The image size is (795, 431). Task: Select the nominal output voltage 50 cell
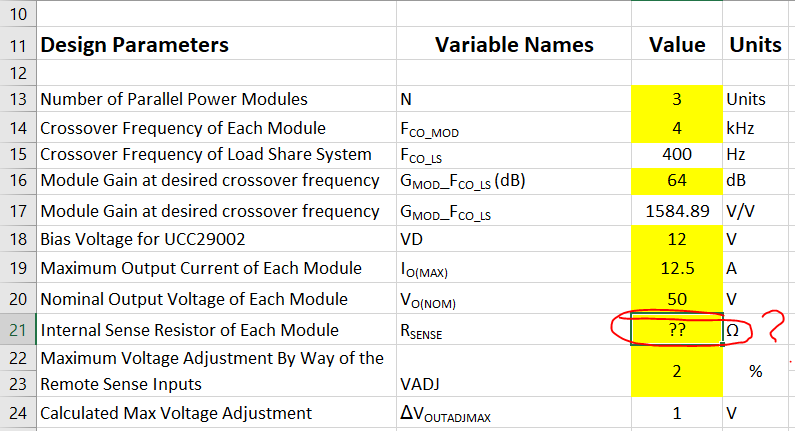point(676,299)
